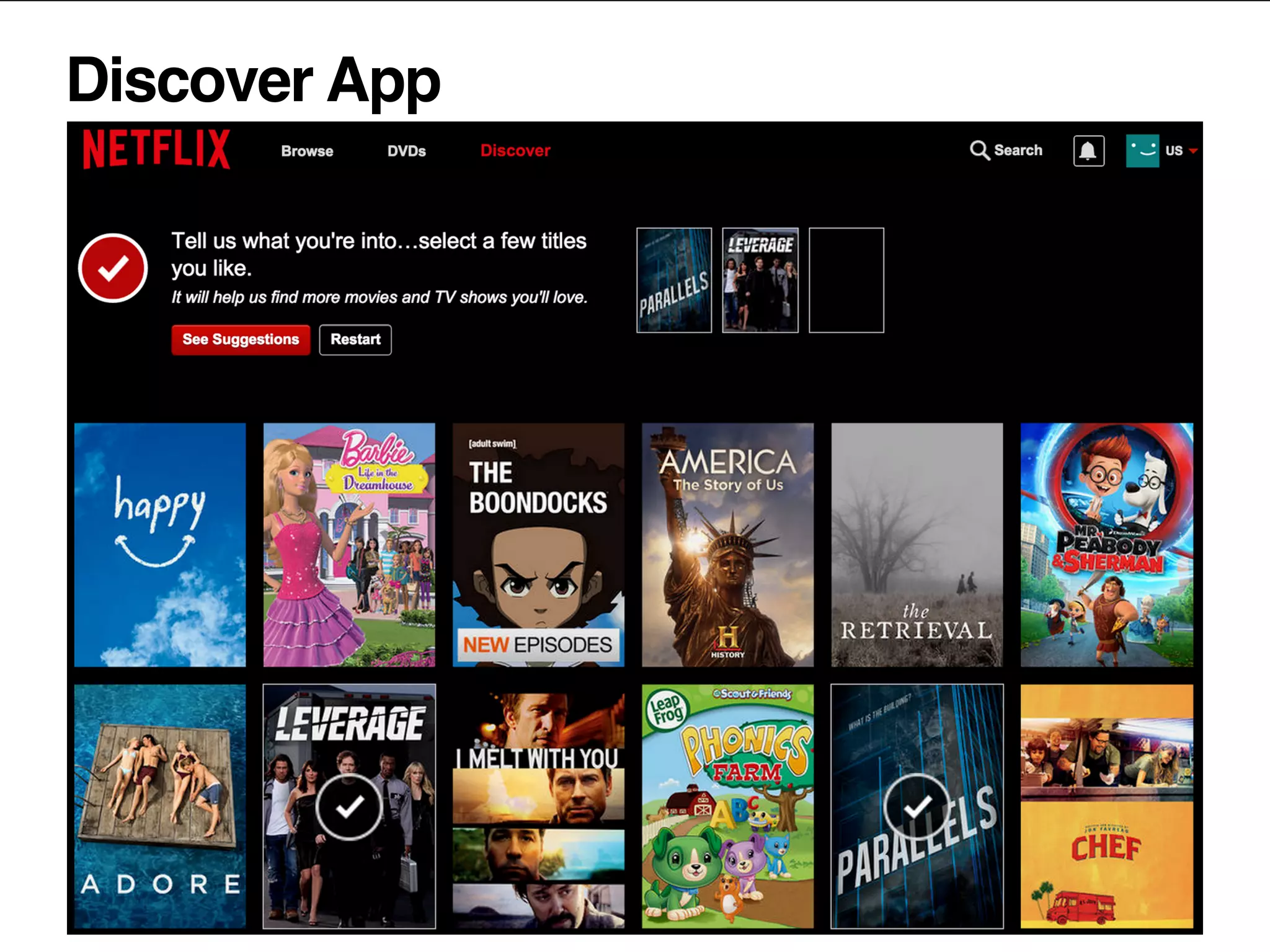Remove Parallels from the selected titles tray

[x=674, y=280]
